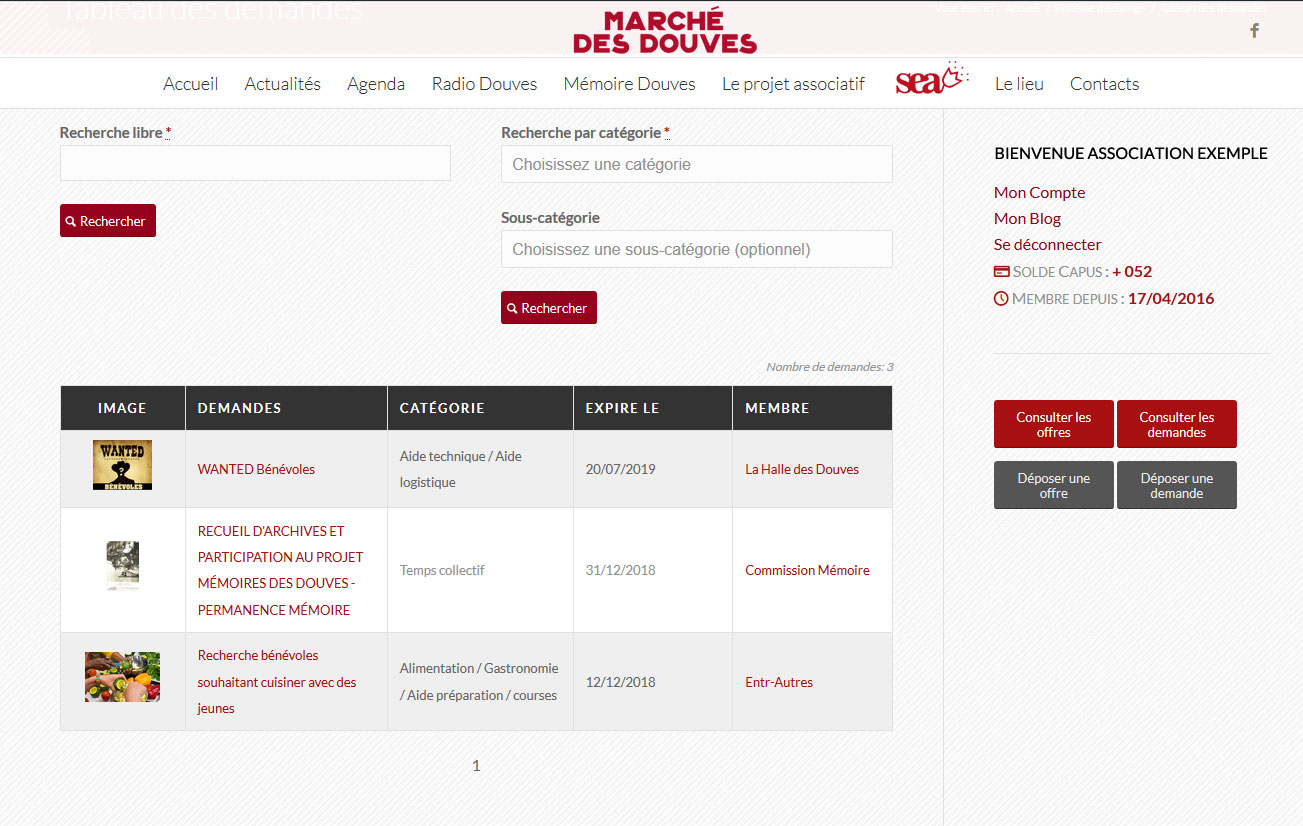Click the sea logo in navigation
This screenshot has height=826, width=1303.
point(931,80)
